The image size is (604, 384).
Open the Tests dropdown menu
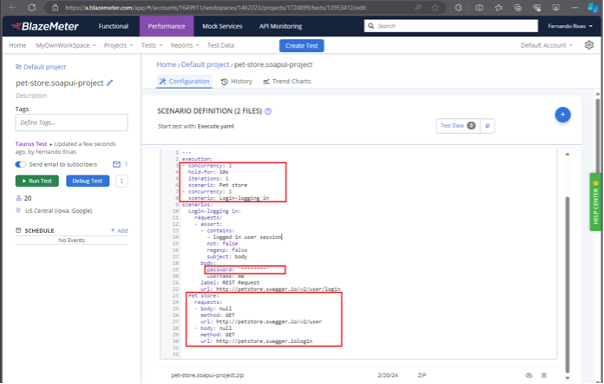coord(152,45)
